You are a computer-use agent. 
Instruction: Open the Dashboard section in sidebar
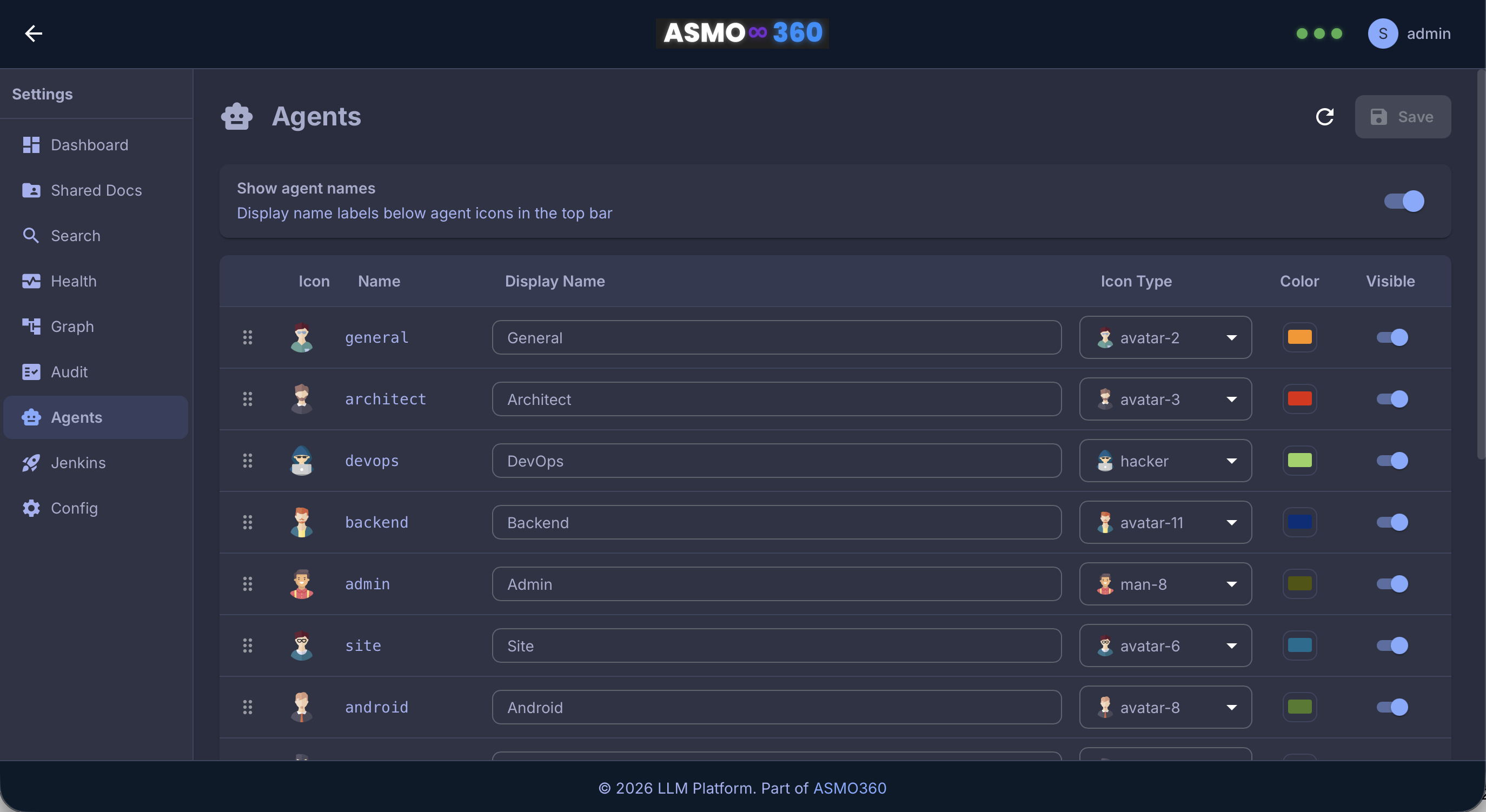click(89, 145)
